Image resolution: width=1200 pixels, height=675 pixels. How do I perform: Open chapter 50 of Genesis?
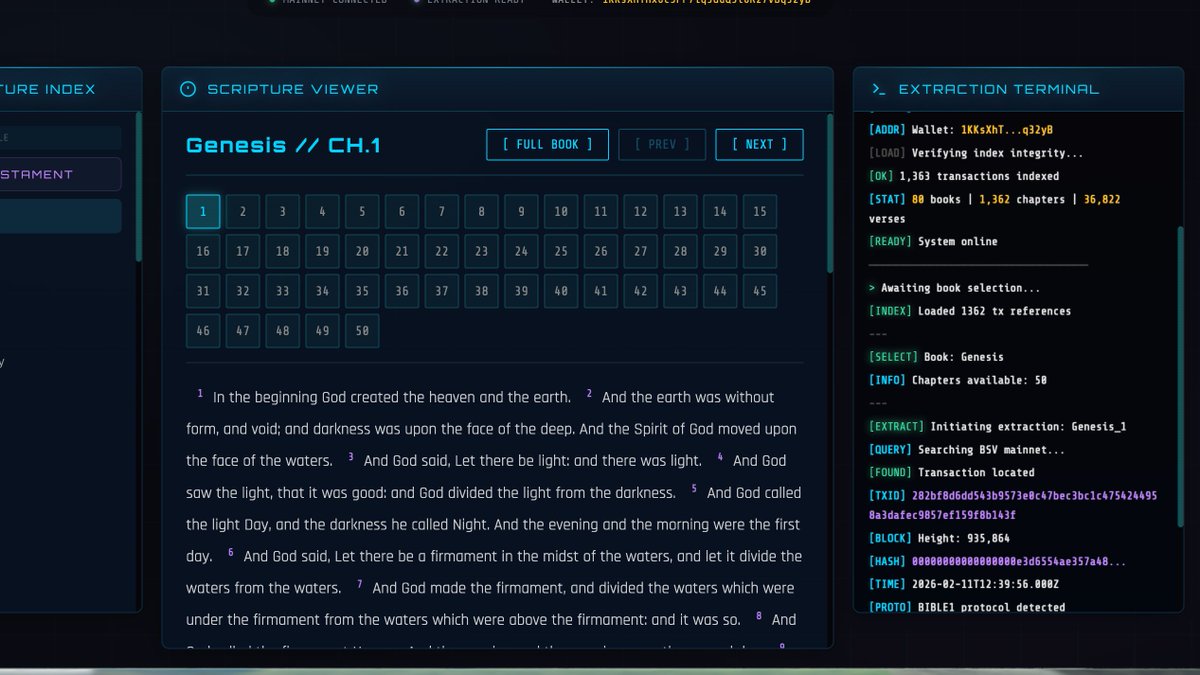click(362, 330)
